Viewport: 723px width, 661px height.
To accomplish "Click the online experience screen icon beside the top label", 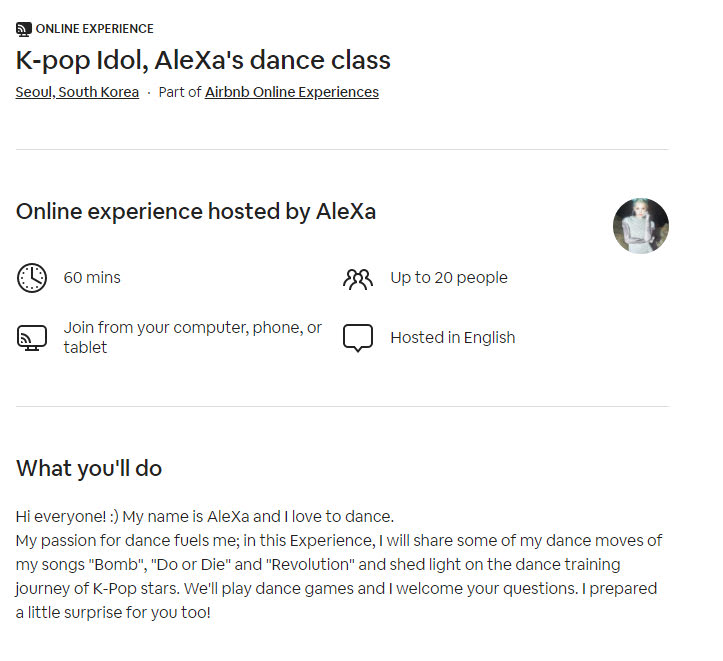I will click(x=24, y=29).
